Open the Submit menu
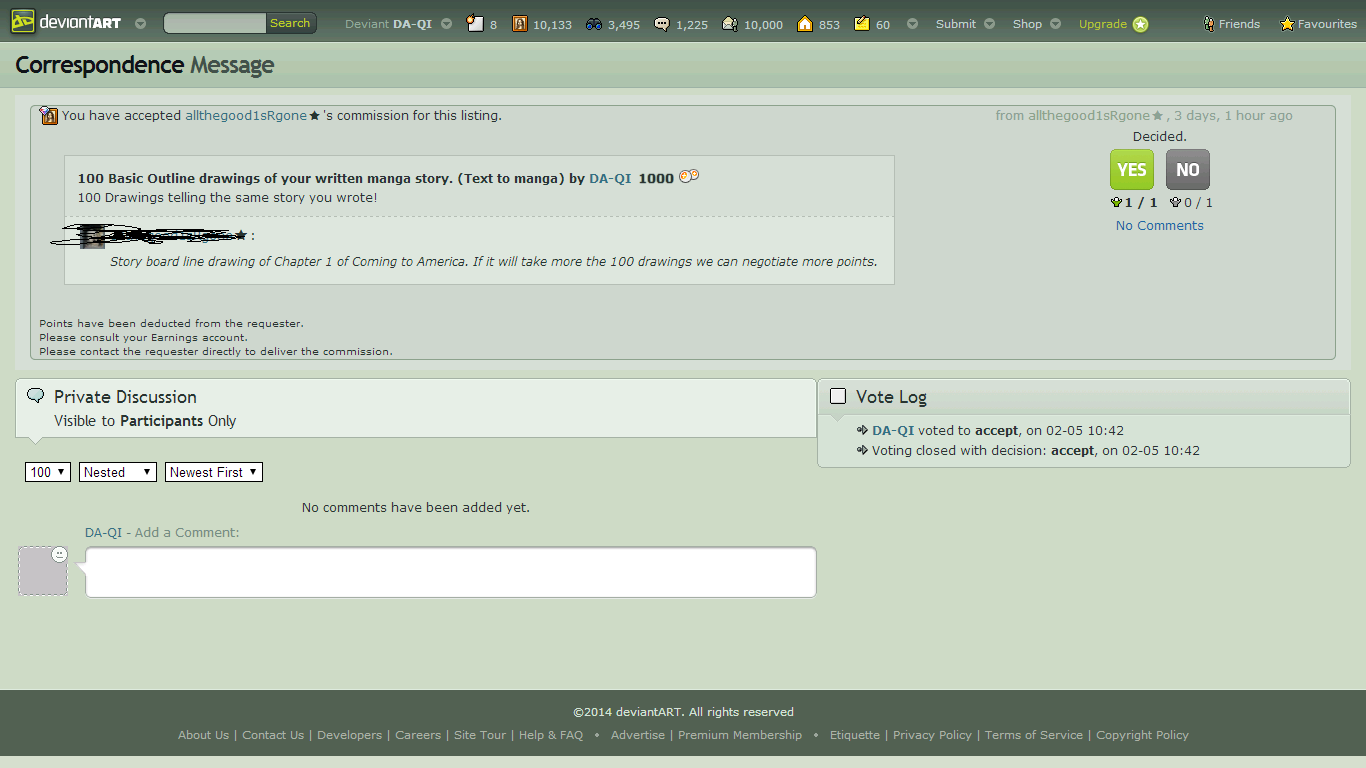Viewport: 1366px width, 768px height. (x=956, y=24)
